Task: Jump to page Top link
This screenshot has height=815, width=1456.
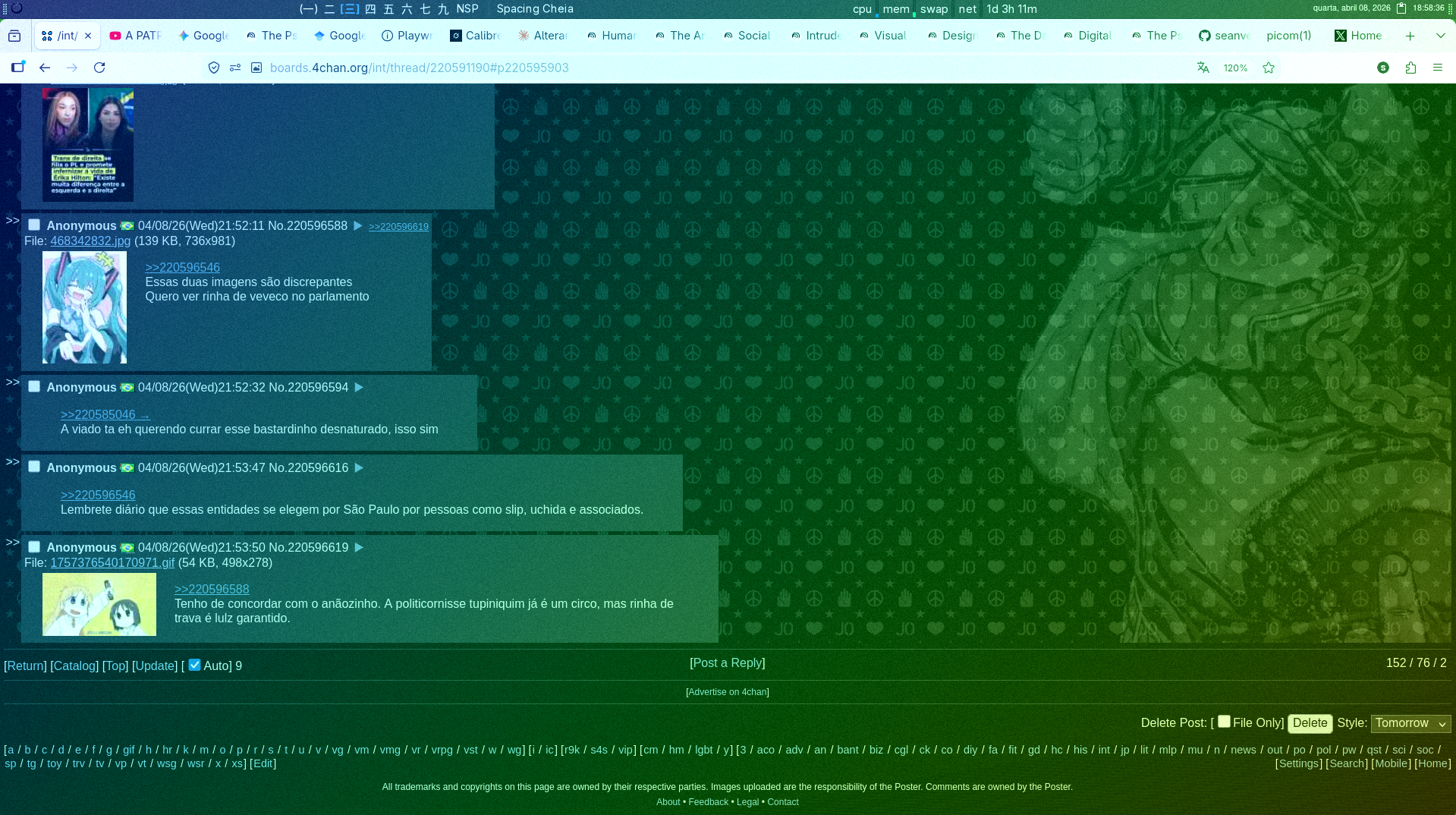Action: pos(115,666)
